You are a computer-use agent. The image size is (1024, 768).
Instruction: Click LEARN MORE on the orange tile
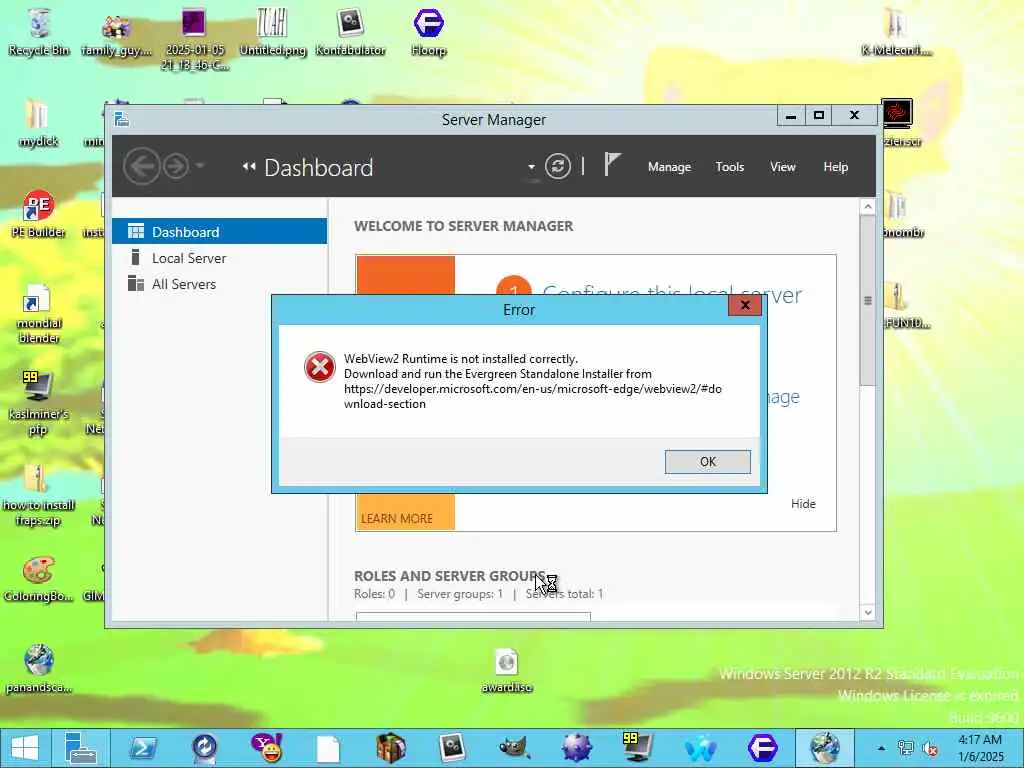pos(397,519)
